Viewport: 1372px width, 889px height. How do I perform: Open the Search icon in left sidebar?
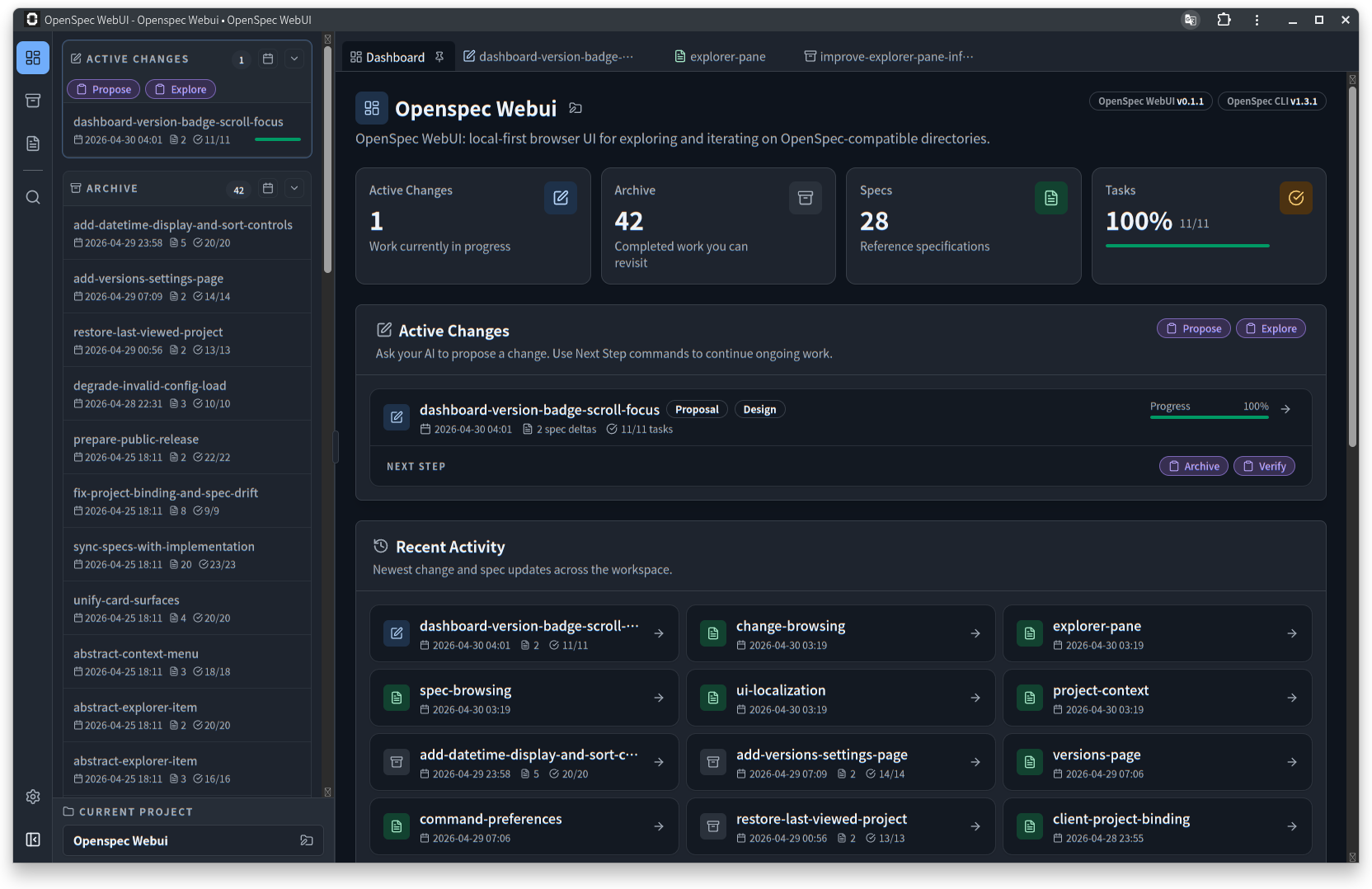click(x=33, y=197)
